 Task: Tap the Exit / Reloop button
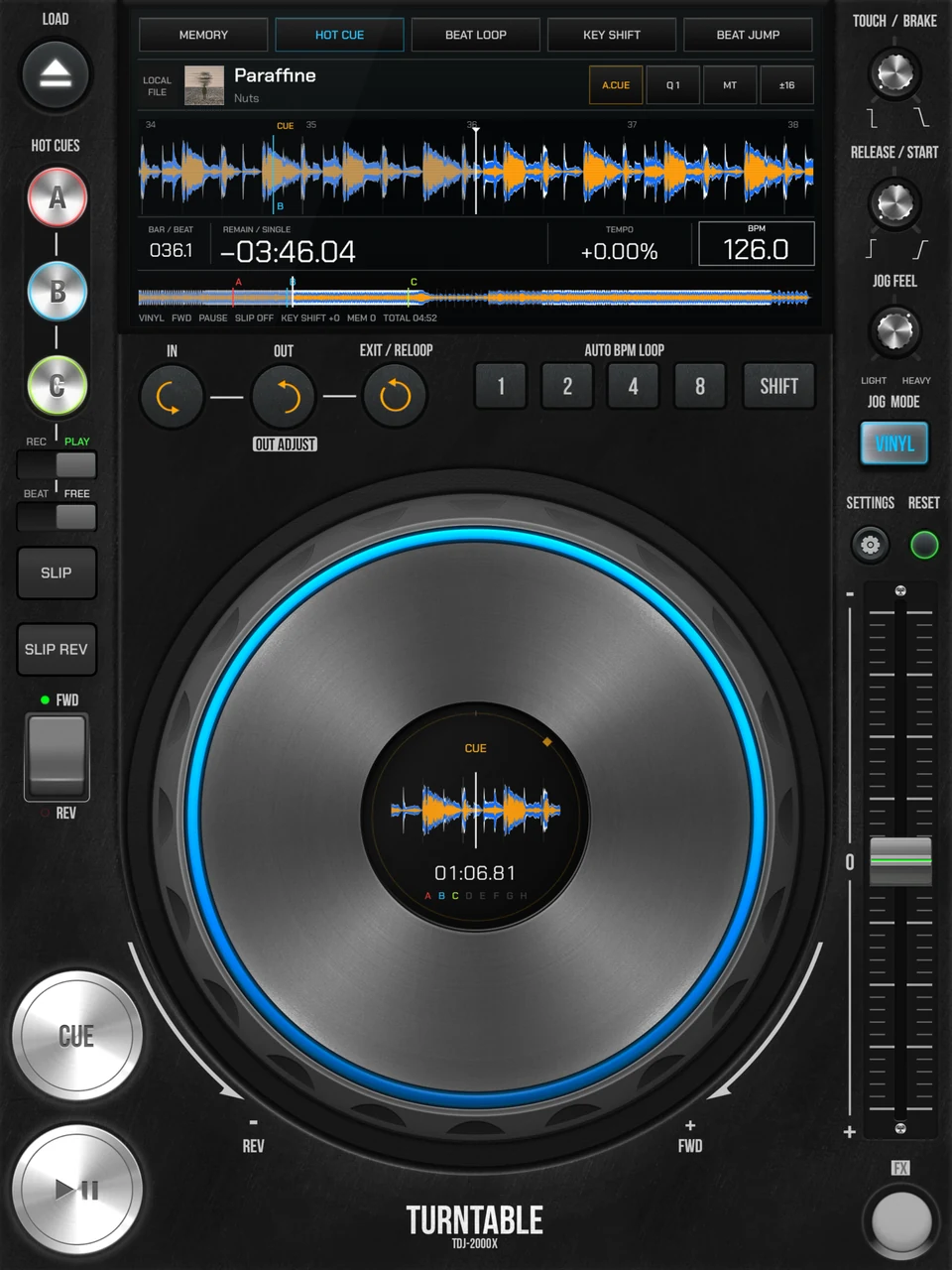pos(395,397)
